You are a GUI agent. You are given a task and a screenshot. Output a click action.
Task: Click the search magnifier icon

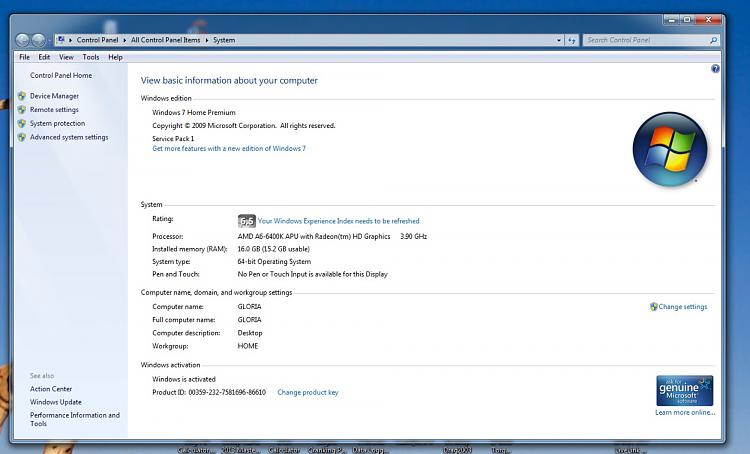coord(713,40)
